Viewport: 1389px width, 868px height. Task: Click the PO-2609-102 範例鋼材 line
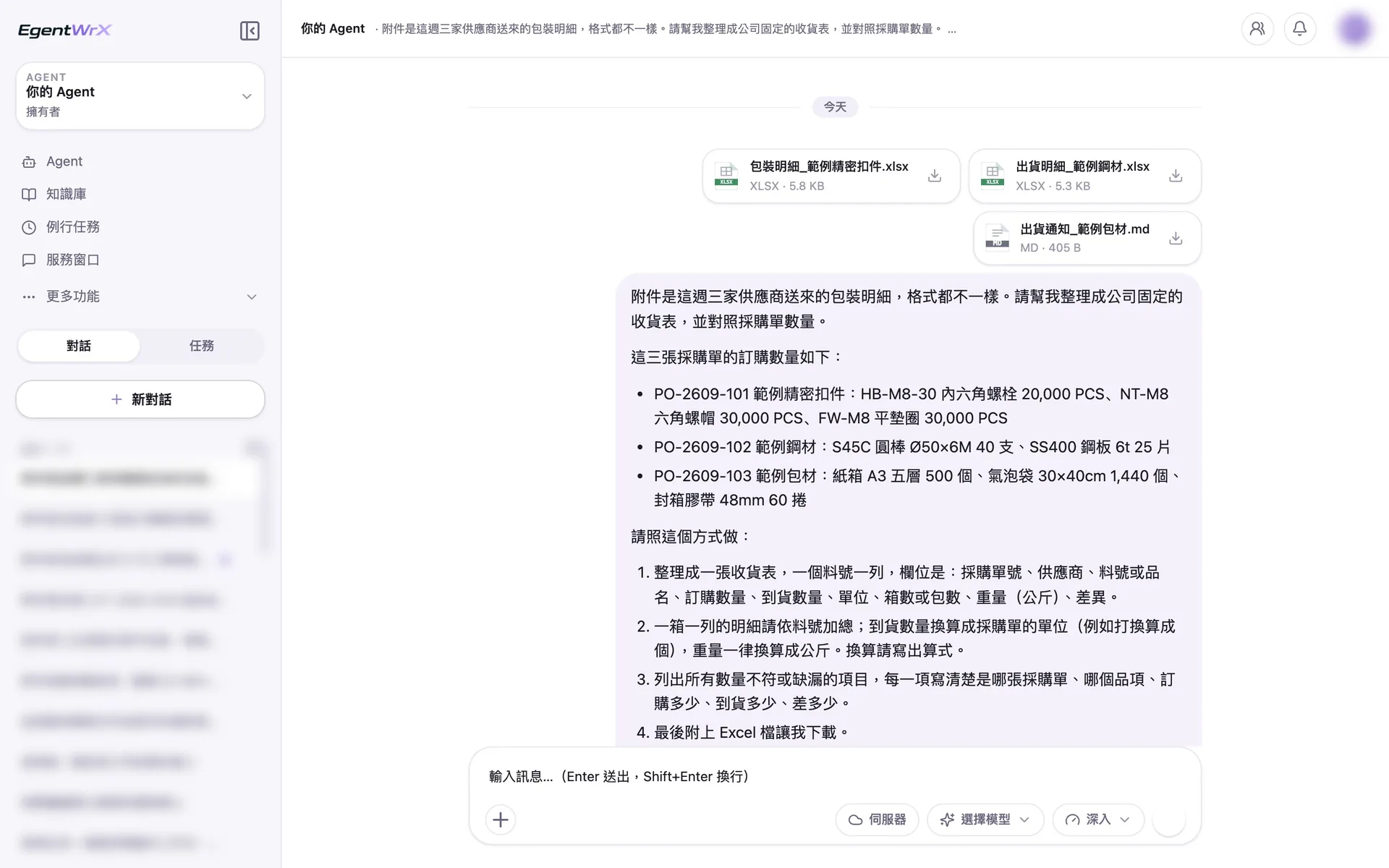(912, 447)
